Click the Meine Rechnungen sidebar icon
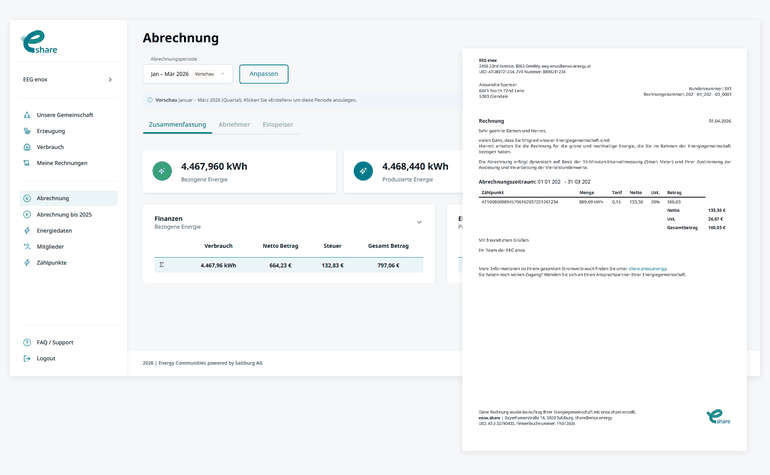 coord(27,163)
